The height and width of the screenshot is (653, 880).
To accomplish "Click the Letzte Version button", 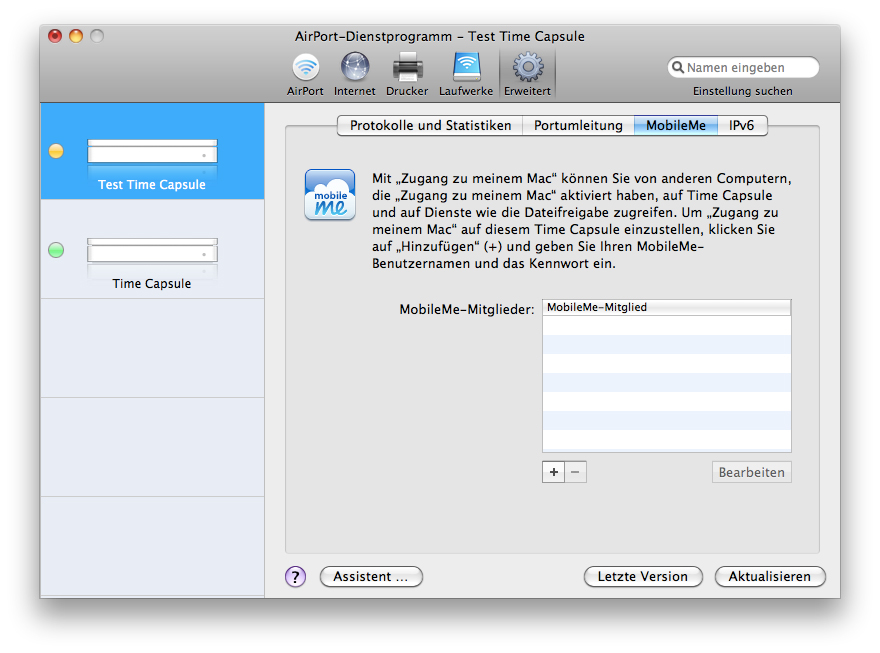I will tap(643, 576).
